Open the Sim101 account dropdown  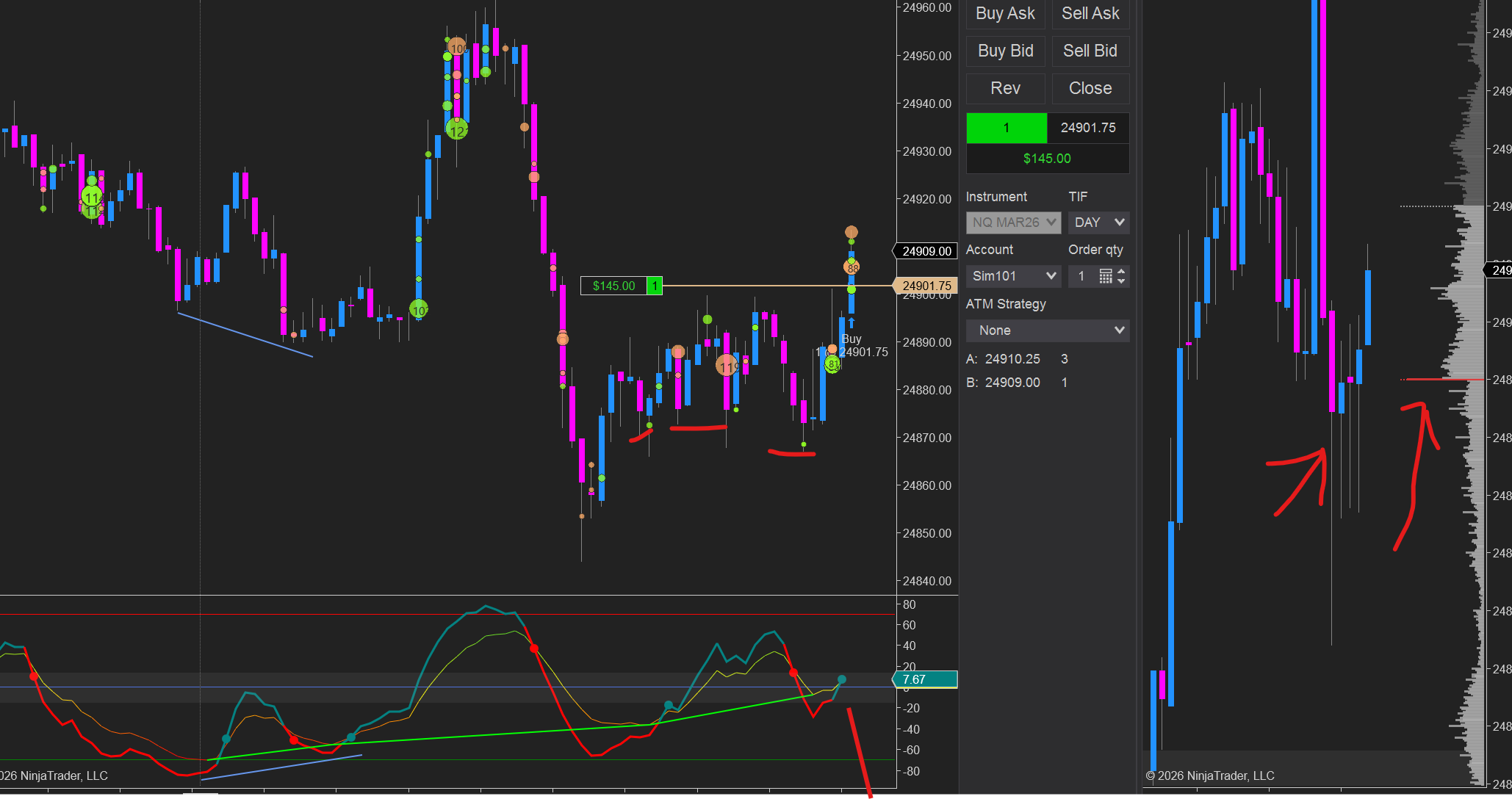coord(1013,276)
